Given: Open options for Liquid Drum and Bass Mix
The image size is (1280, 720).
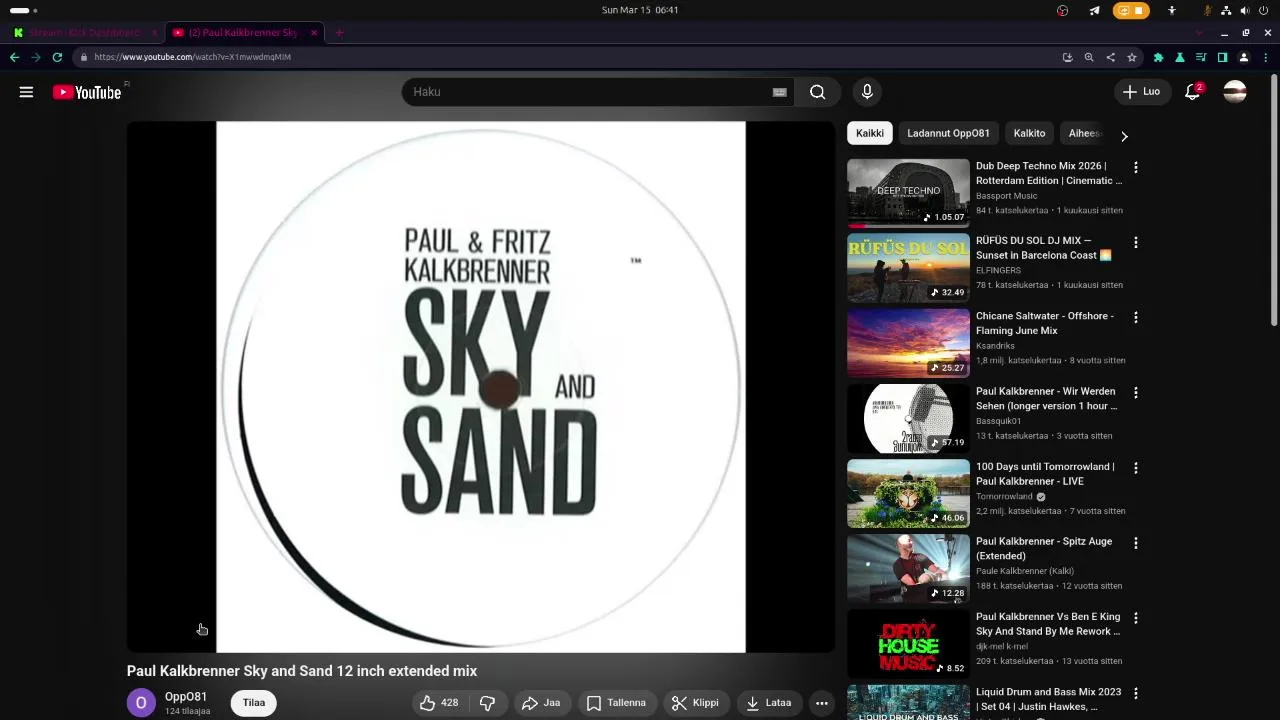Looking at the screenshot, I should click(1136, 694).
